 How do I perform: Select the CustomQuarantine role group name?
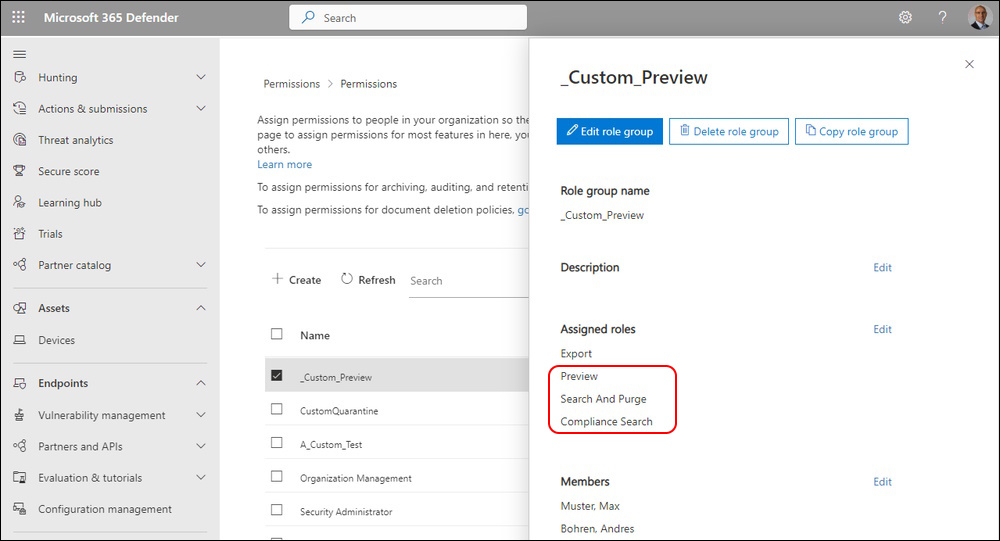click(x=339, y=411)
